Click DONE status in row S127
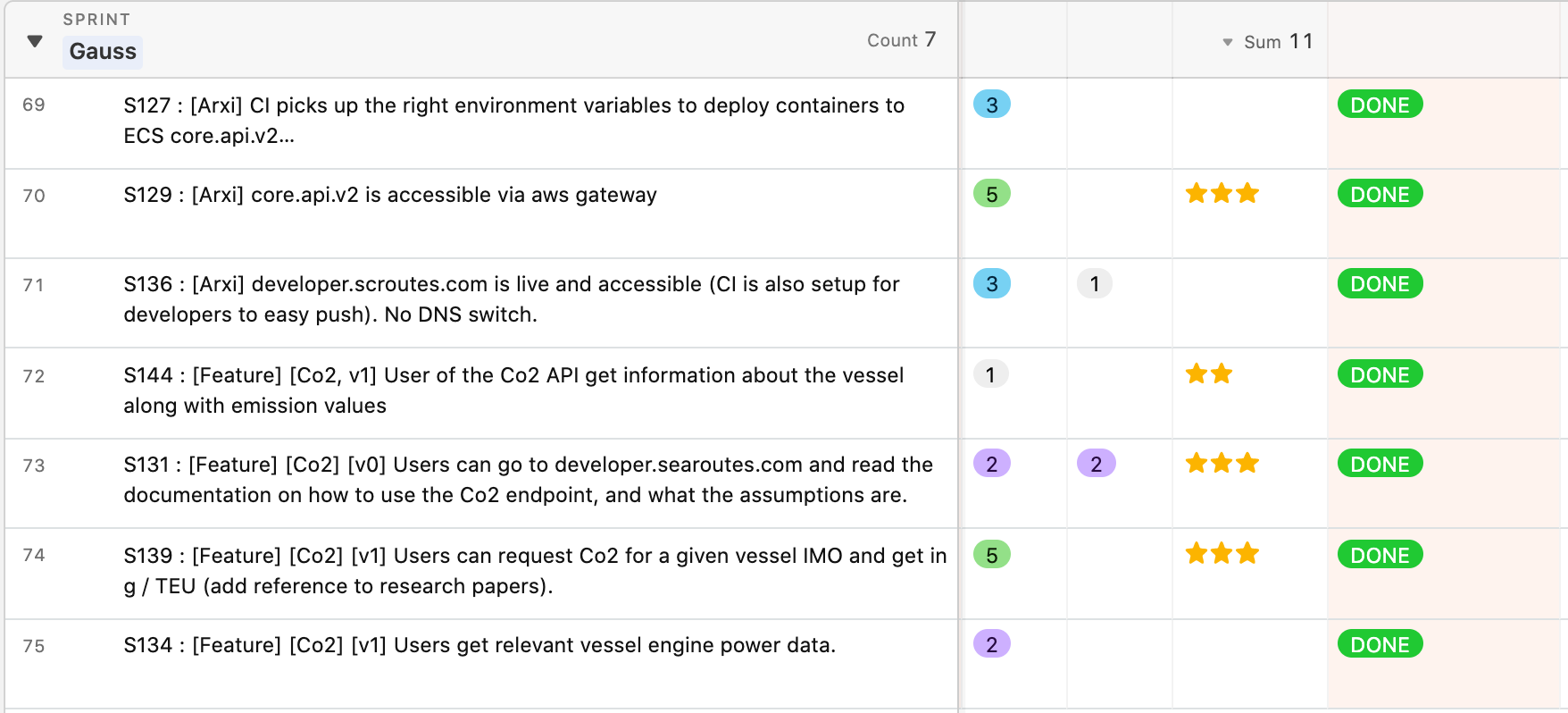 (x=1380, y=105)
